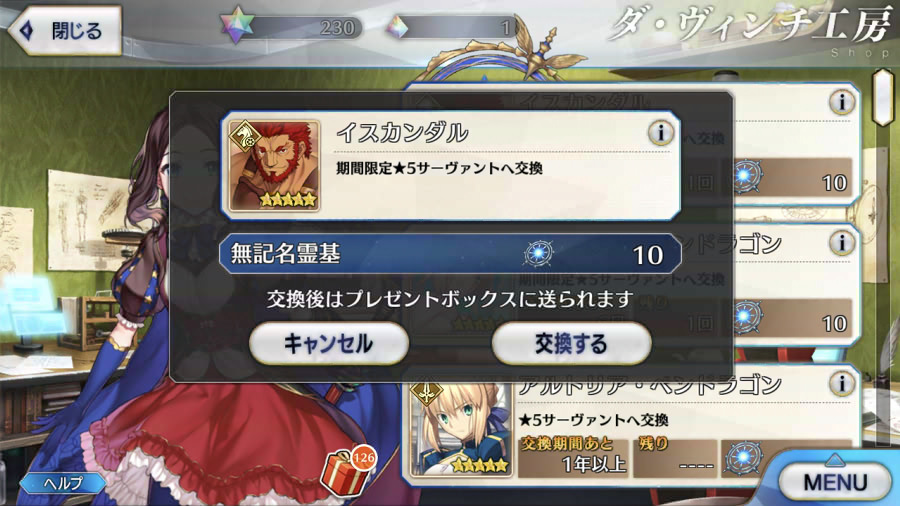
Task: Tap the spirit origin cost of first entry
Action: pos(792,178)
